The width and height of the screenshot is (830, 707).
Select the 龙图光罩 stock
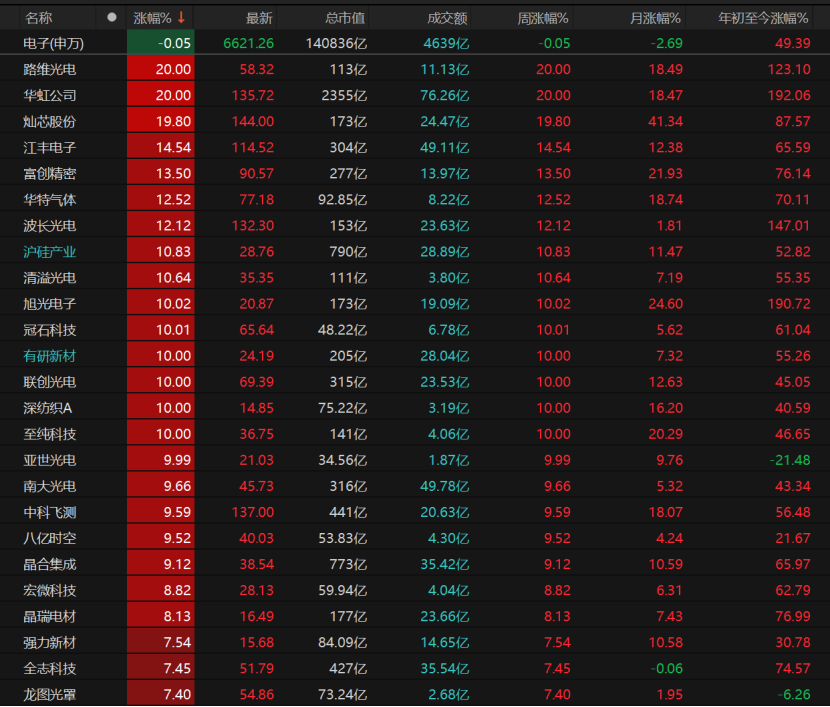(x=50, y=693)
